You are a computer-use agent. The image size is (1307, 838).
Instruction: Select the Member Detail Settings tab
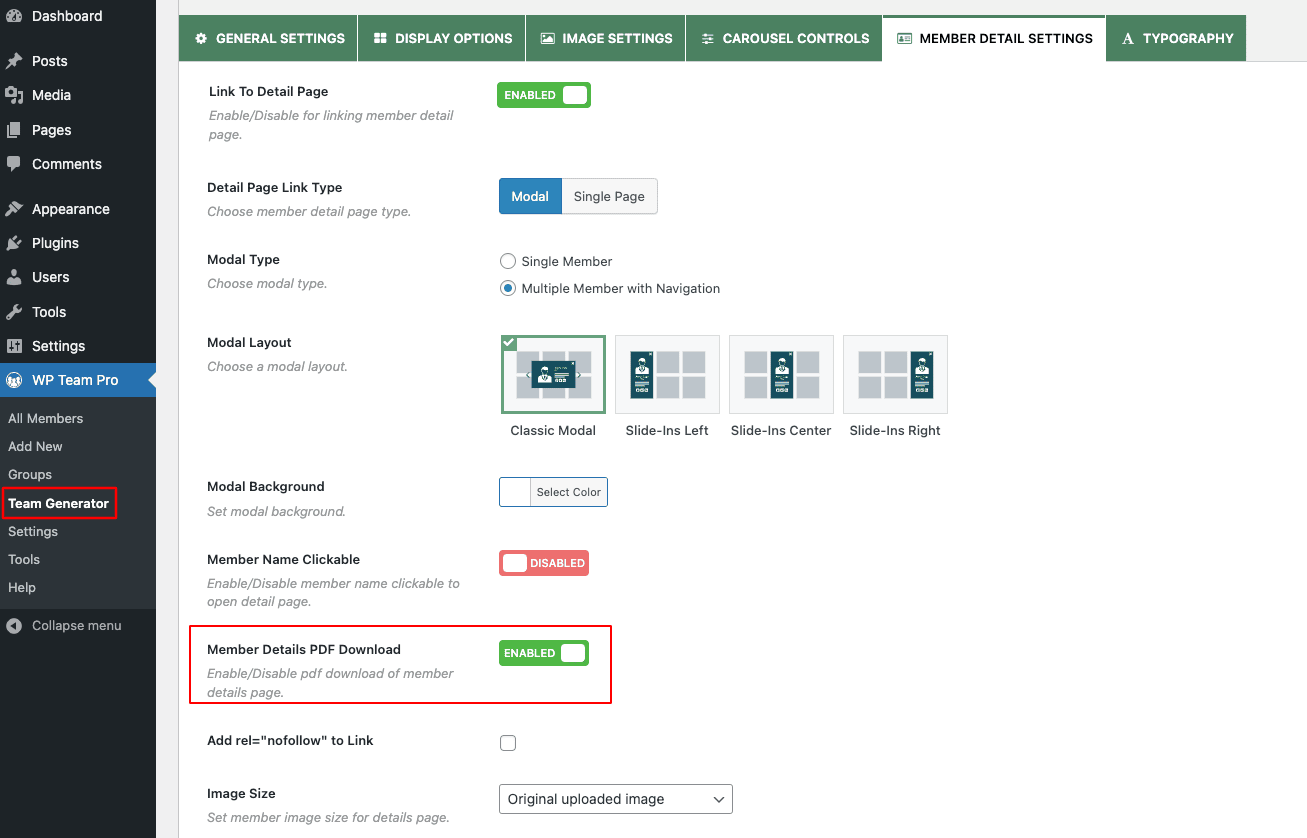click(994, 38)
